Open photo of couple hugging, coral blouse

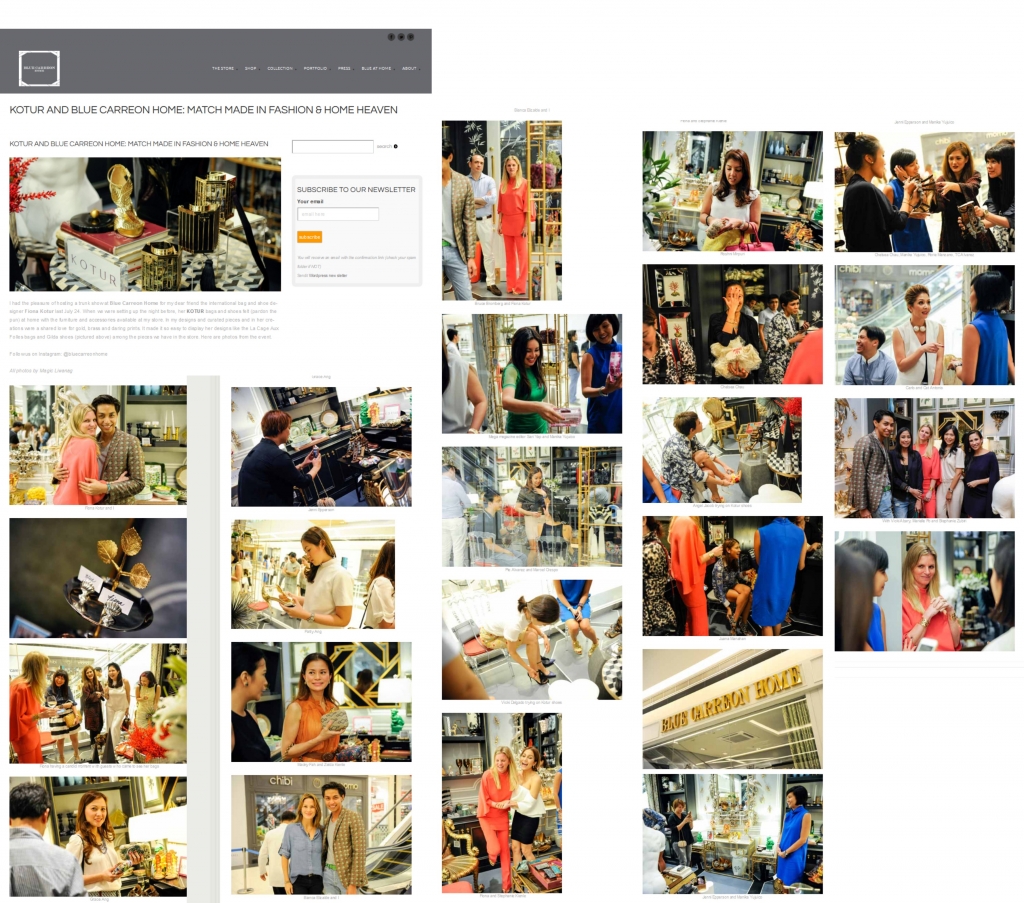98,445
